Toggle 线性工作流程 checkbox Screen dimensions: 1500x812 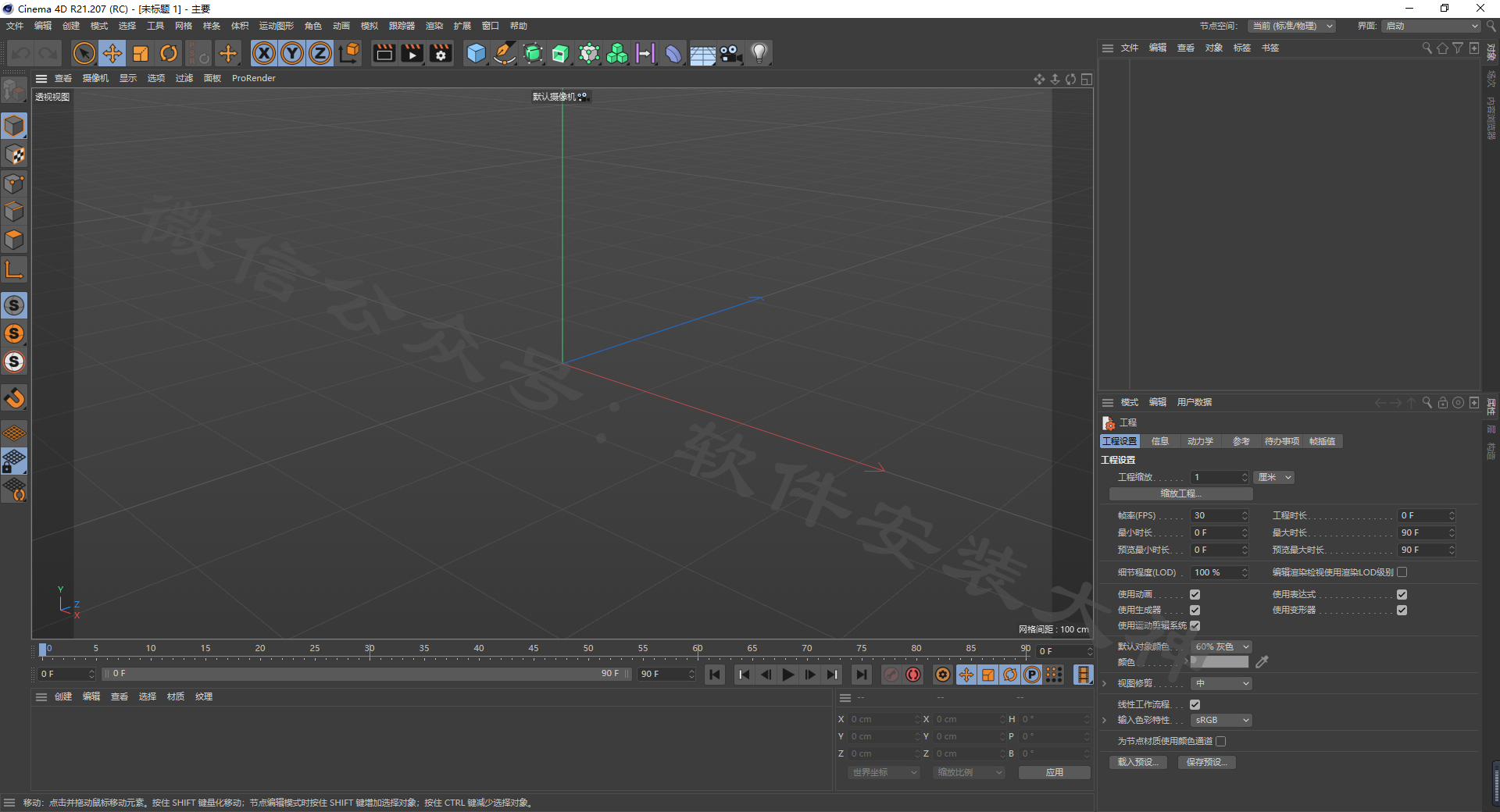(x=1195, y=704)
